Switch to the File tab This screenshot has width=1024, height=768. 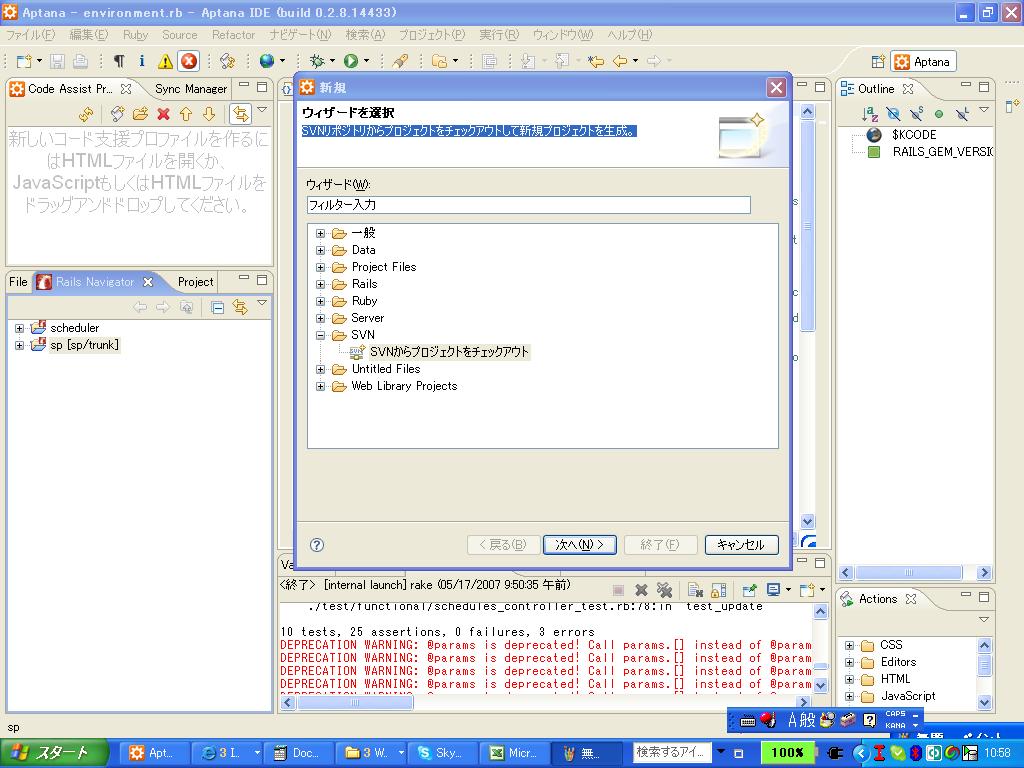pyautogui.click(x=18, y=282)
